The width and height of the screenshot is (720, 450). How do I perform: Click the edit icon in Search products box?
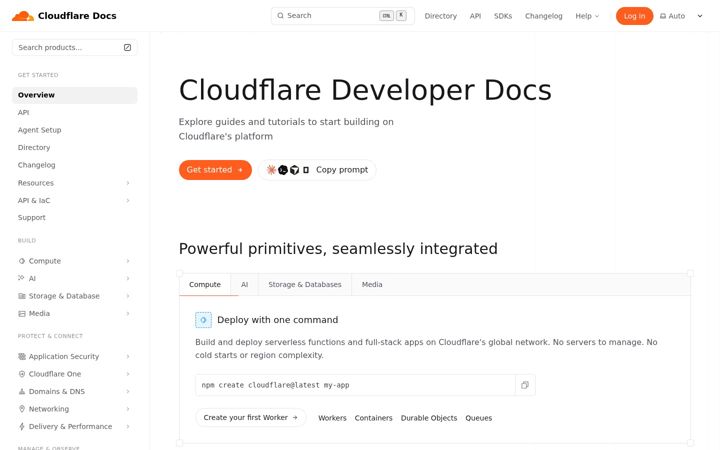tap(127, 47)
